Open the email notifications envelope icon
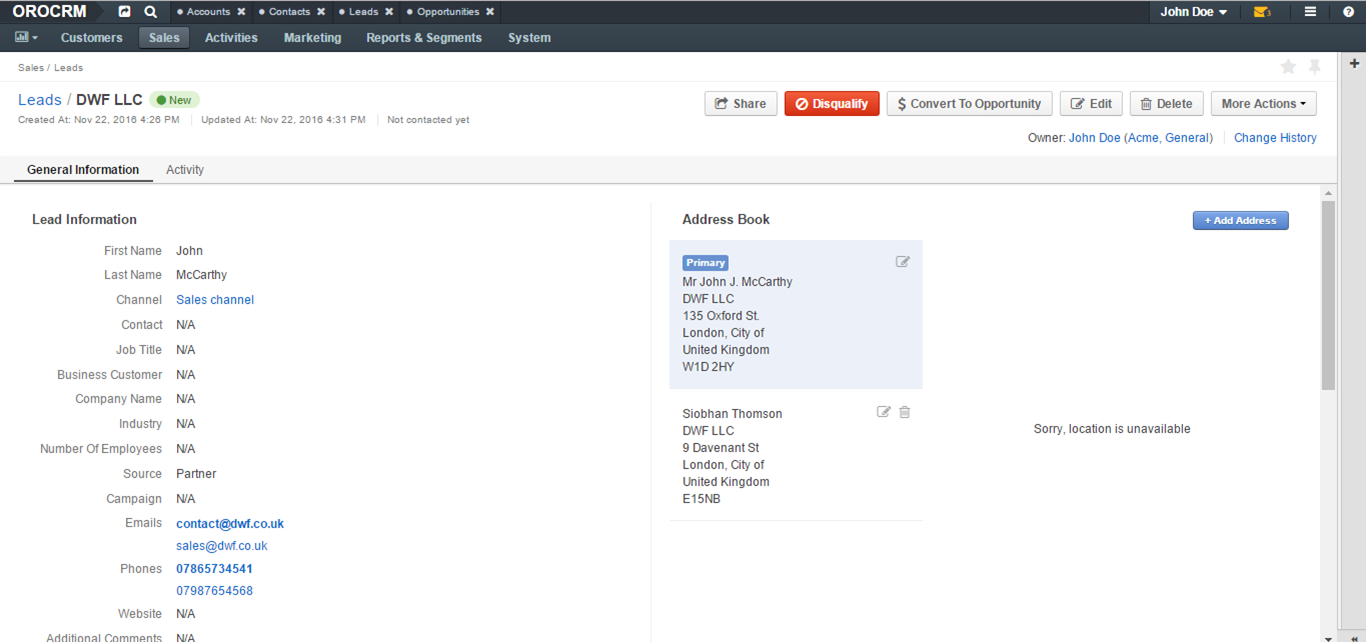The height and width of the screenshot is (642, 1366). coord(1262,12)
